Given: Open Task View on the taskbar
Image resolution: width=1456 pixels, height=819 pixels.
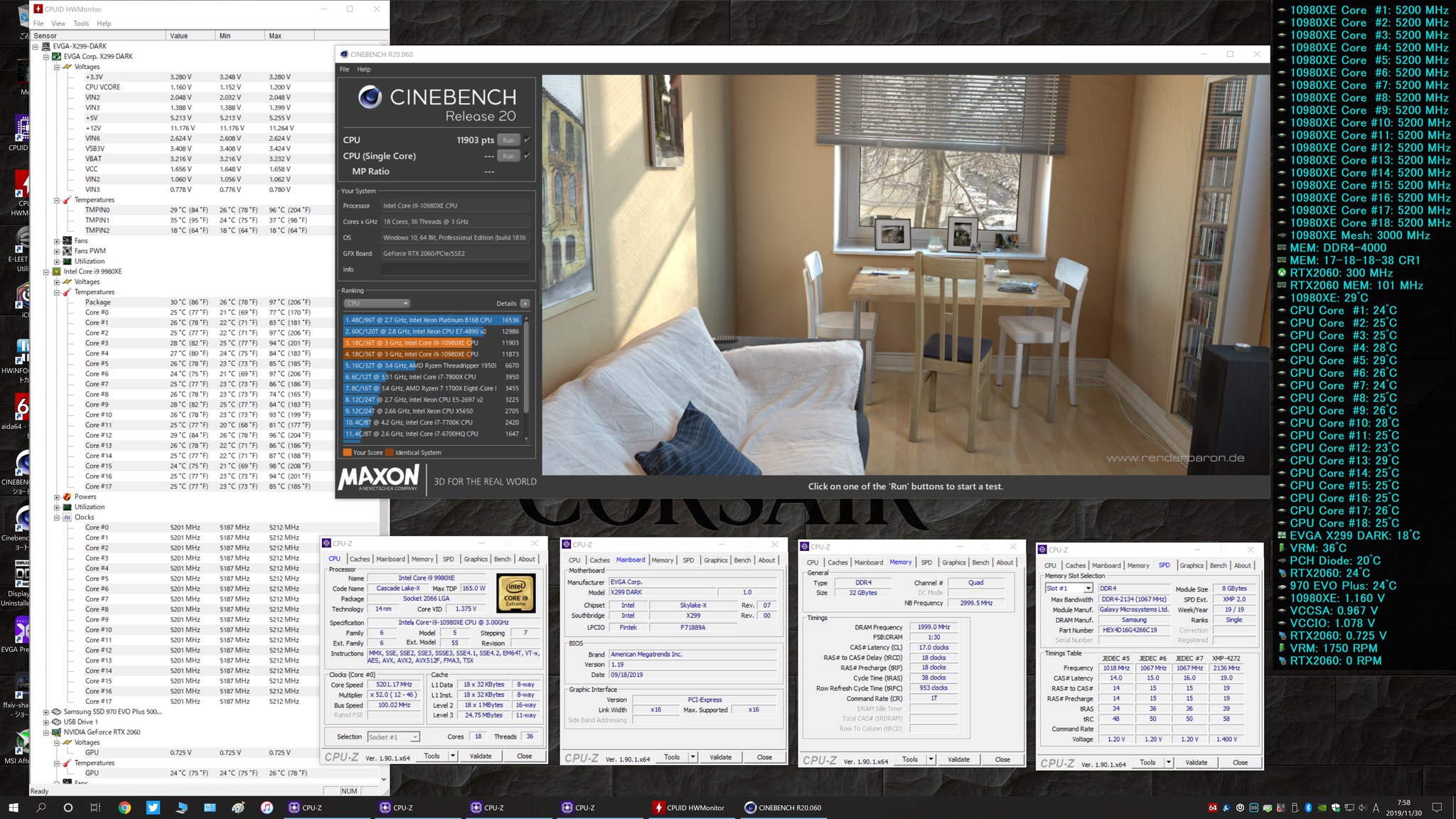Looking at the screenshot, I should (x=95, y=808).
